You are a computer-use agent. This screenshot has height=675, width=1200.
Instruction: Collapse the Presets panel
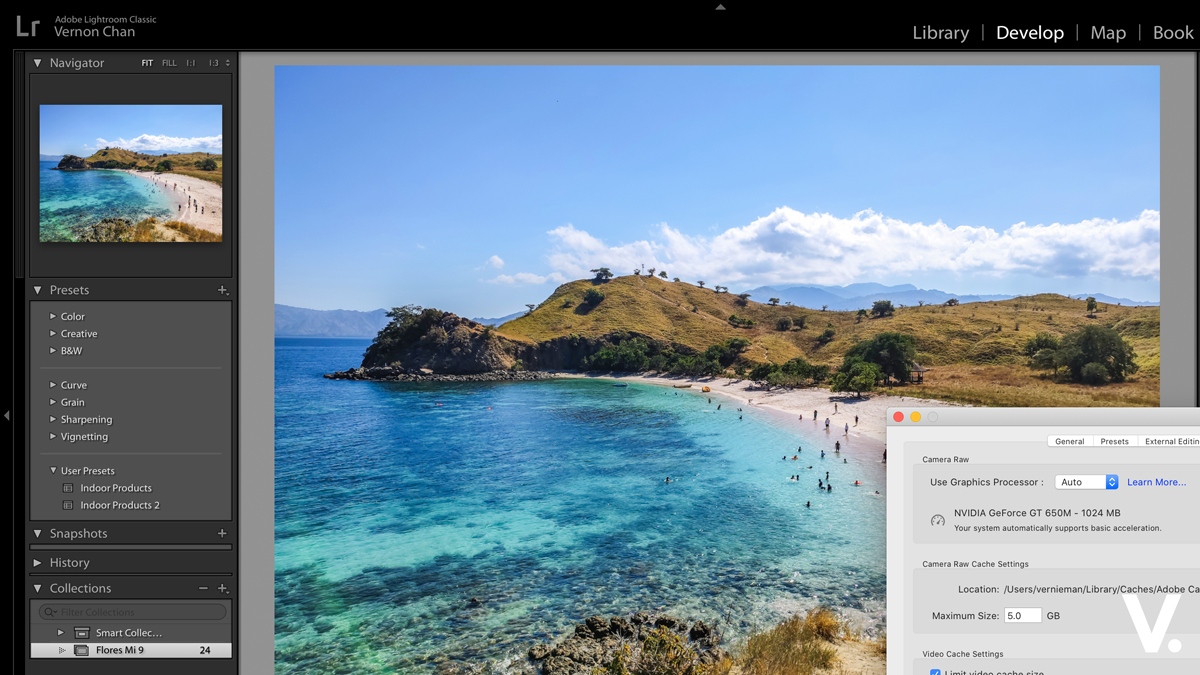(x=37, y=290)
